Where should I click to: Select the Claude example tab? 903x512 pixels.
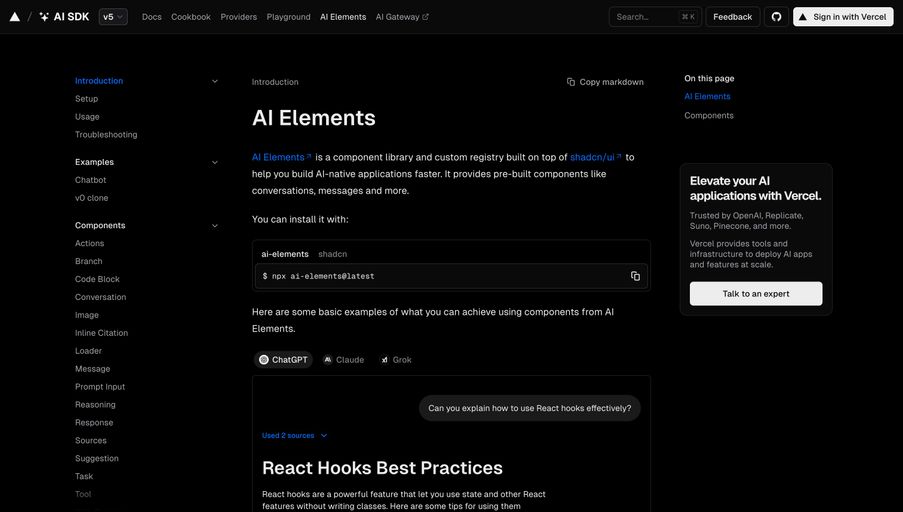point(344,360)
